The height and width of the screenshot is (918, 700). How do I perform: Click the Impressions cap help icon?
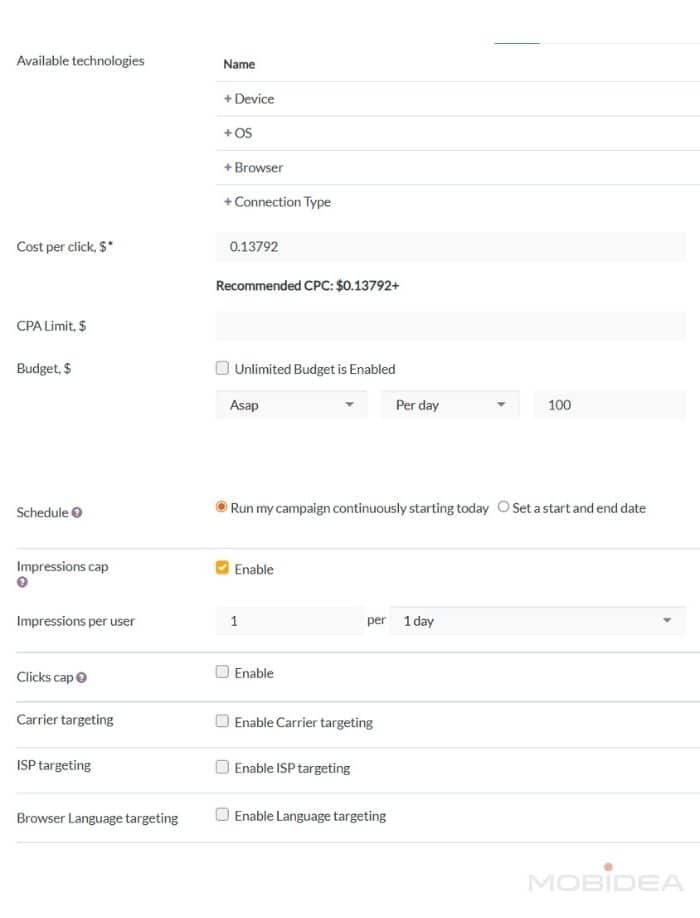[22, 582]
